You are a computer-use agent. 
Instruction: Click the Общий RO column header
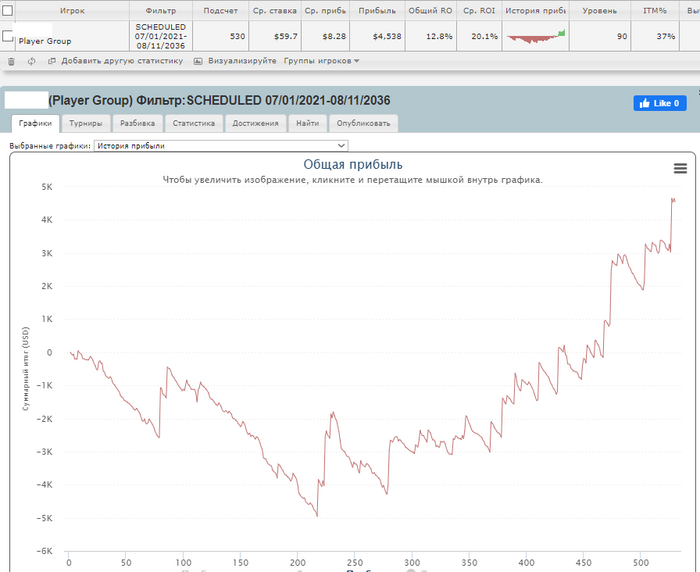tap(430, 10)
